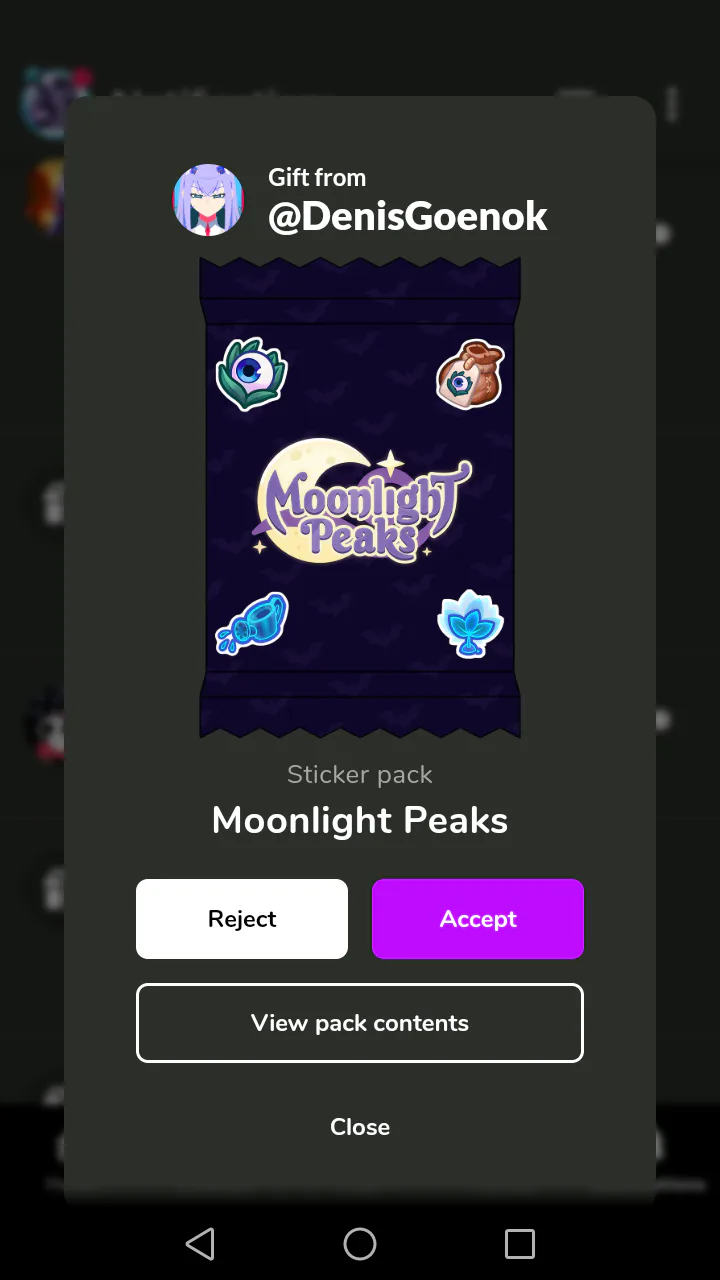
Task: Tap the Moonlight Peaks crescent moon logo
Action: point(361,501)
